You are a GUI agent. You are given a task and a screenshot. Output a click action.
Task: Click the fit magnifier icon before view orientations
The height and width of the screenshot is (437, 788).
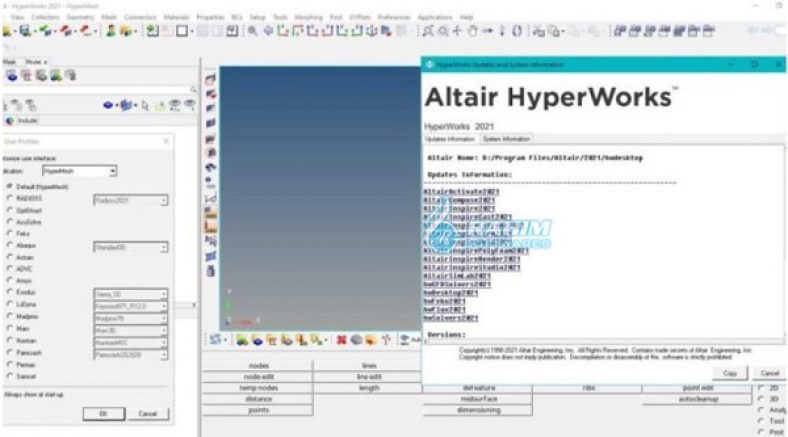pyautogui.click(x=253, y=31)
